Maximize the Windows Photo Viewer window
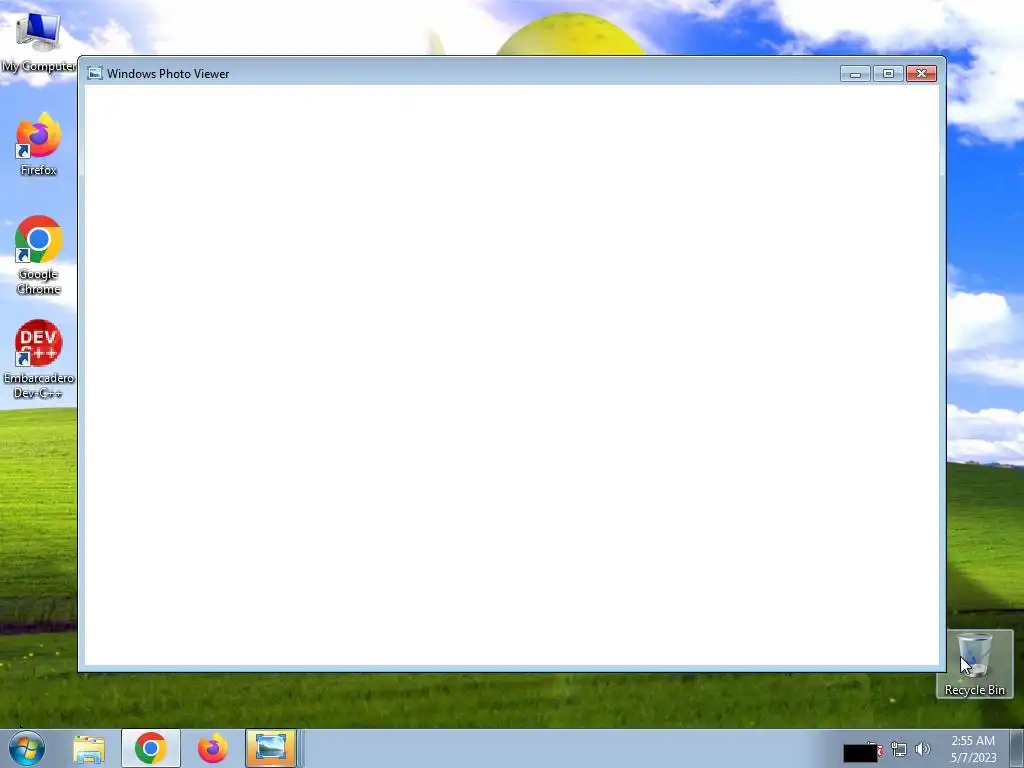Image resolution: width=1024 pixels, height=768 pixels. (x=888, y=74)
